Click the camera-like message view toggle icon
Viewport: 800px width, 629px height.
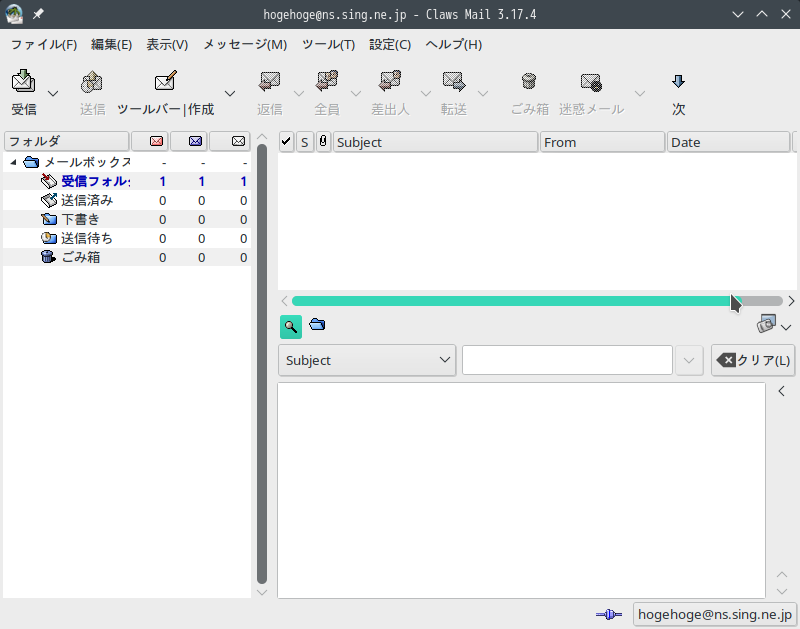click(x=766, y=323)
